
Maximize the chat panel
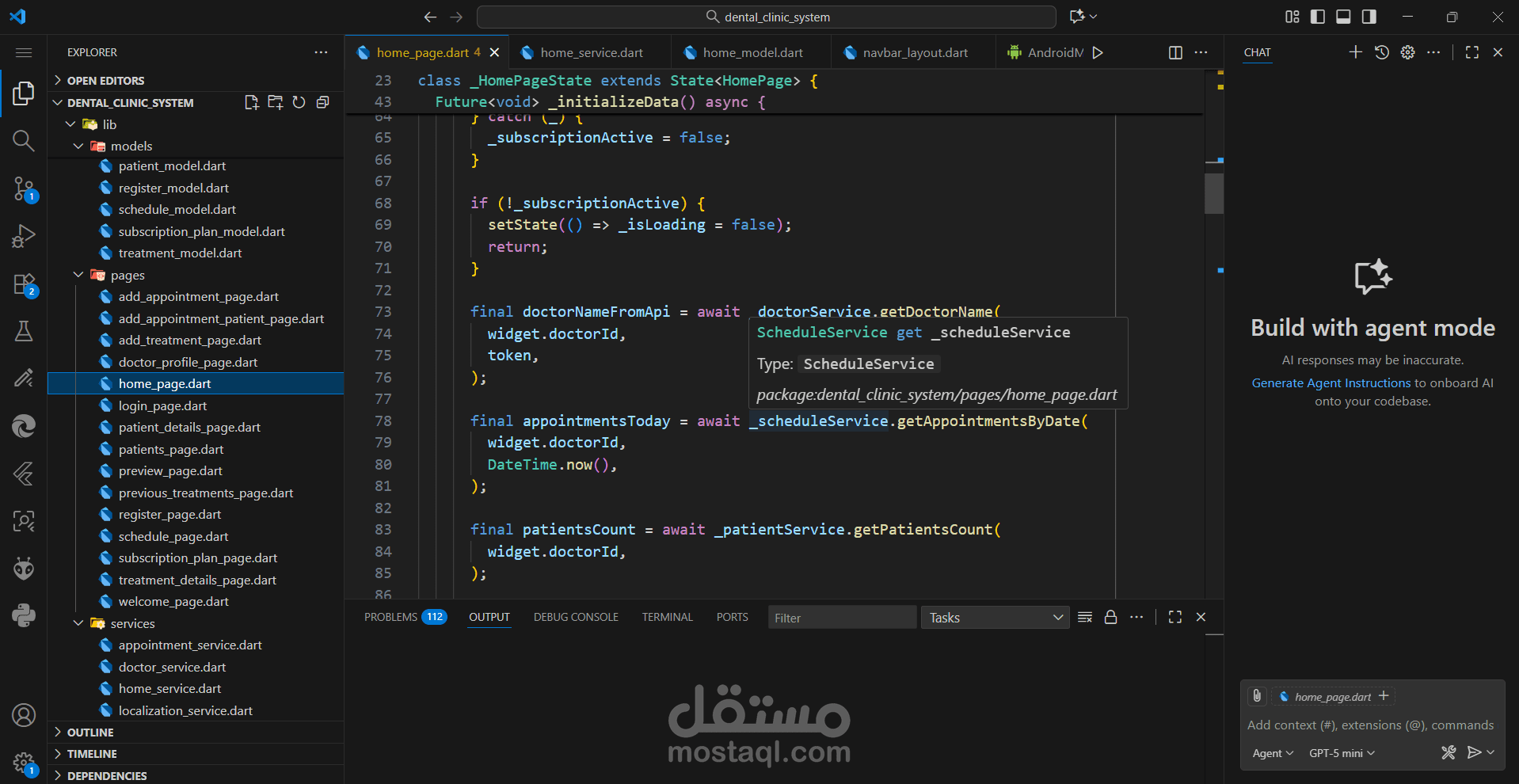pos(1472,52)
